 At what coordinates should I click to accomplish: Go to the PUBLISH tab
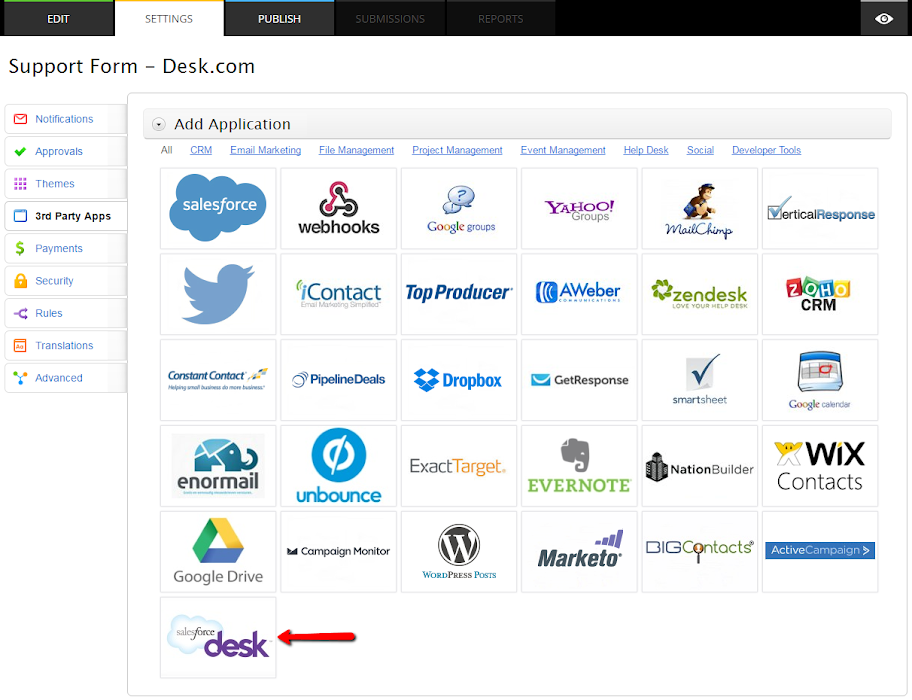click(x=280, y=19)
